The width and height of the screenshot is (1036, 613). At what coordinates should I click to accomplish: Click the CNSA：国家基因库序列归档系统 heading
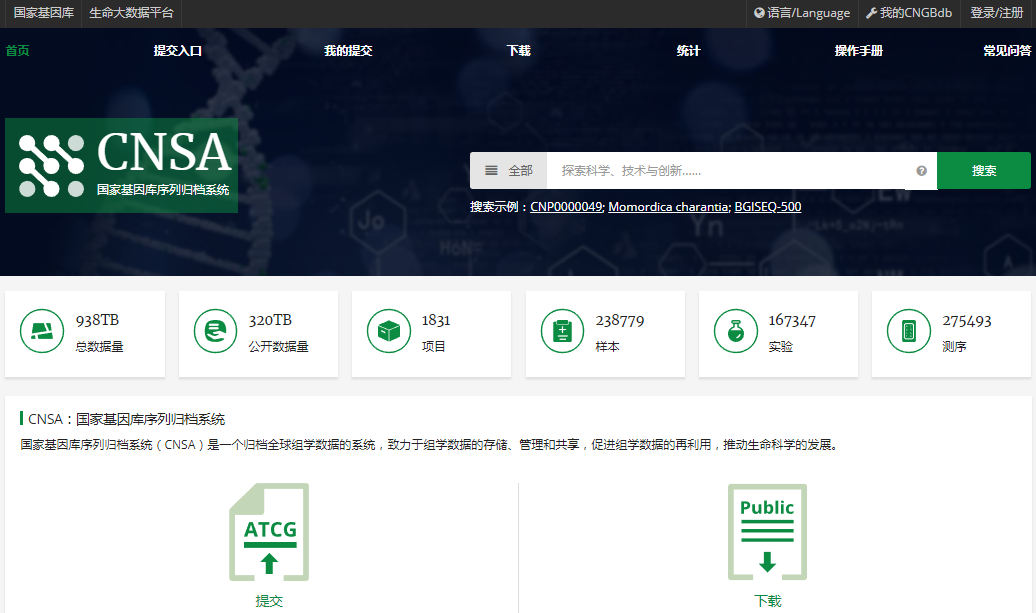[x=126, y=419]
